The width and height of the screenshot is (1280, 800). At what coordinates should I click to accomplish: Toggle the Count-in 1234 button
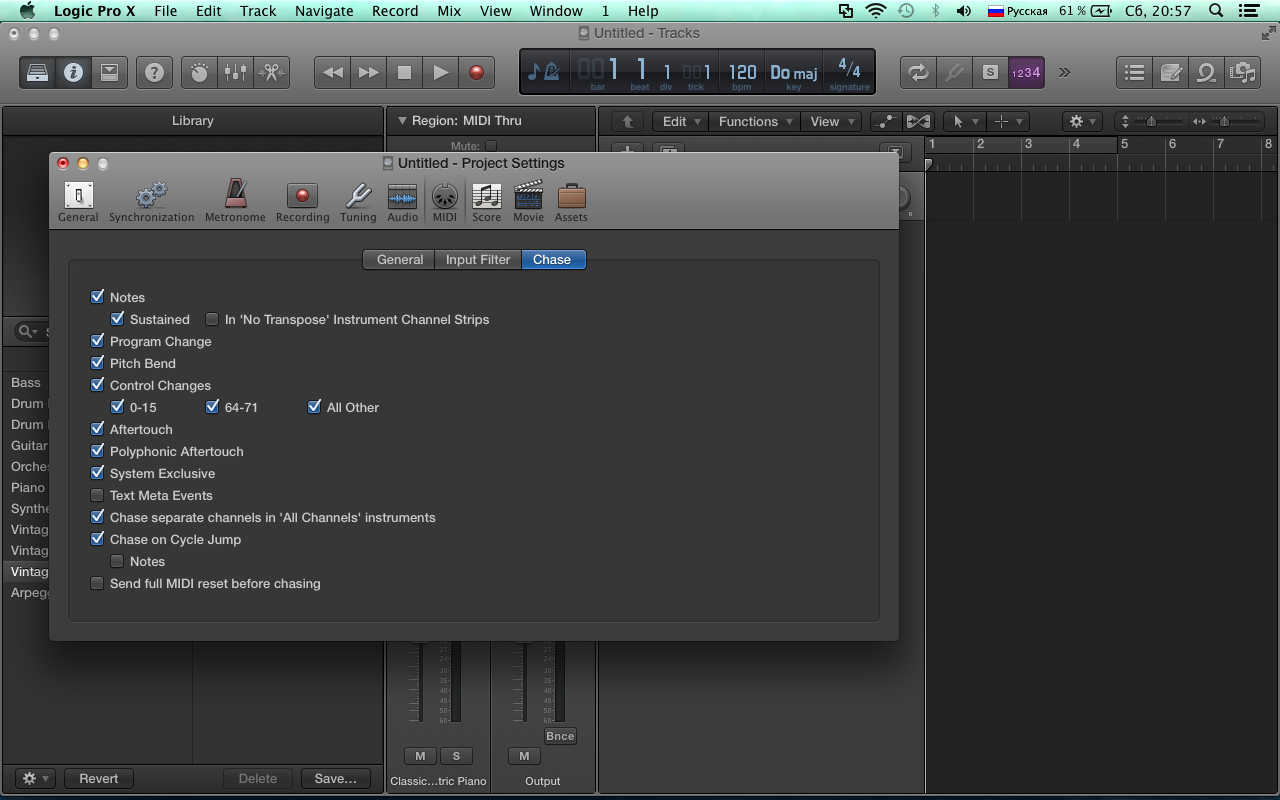tap(1026, 72)
